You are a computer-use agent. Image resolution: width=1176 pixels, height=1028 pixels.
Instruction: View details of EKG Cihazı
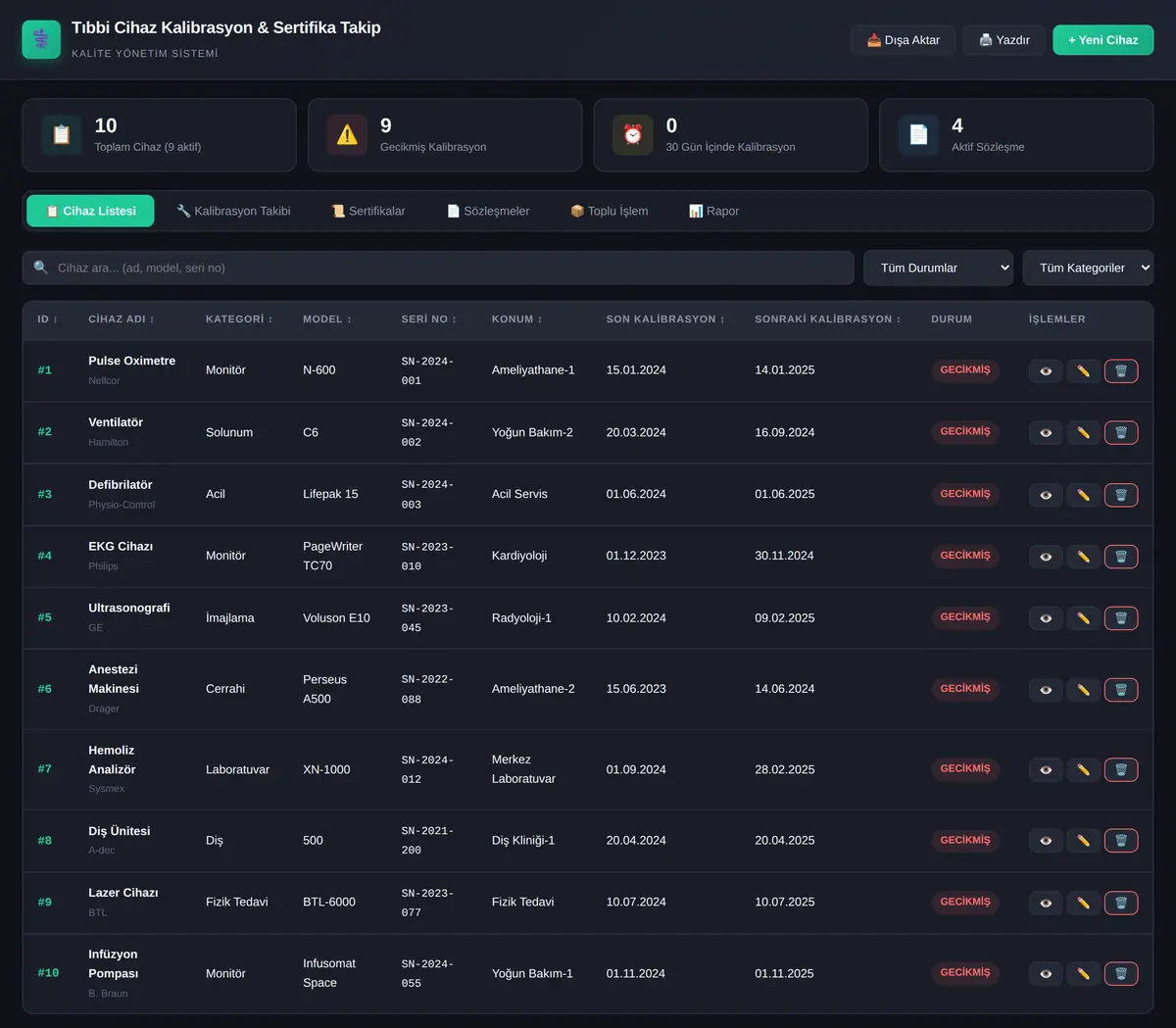(x=1046, y=557)
